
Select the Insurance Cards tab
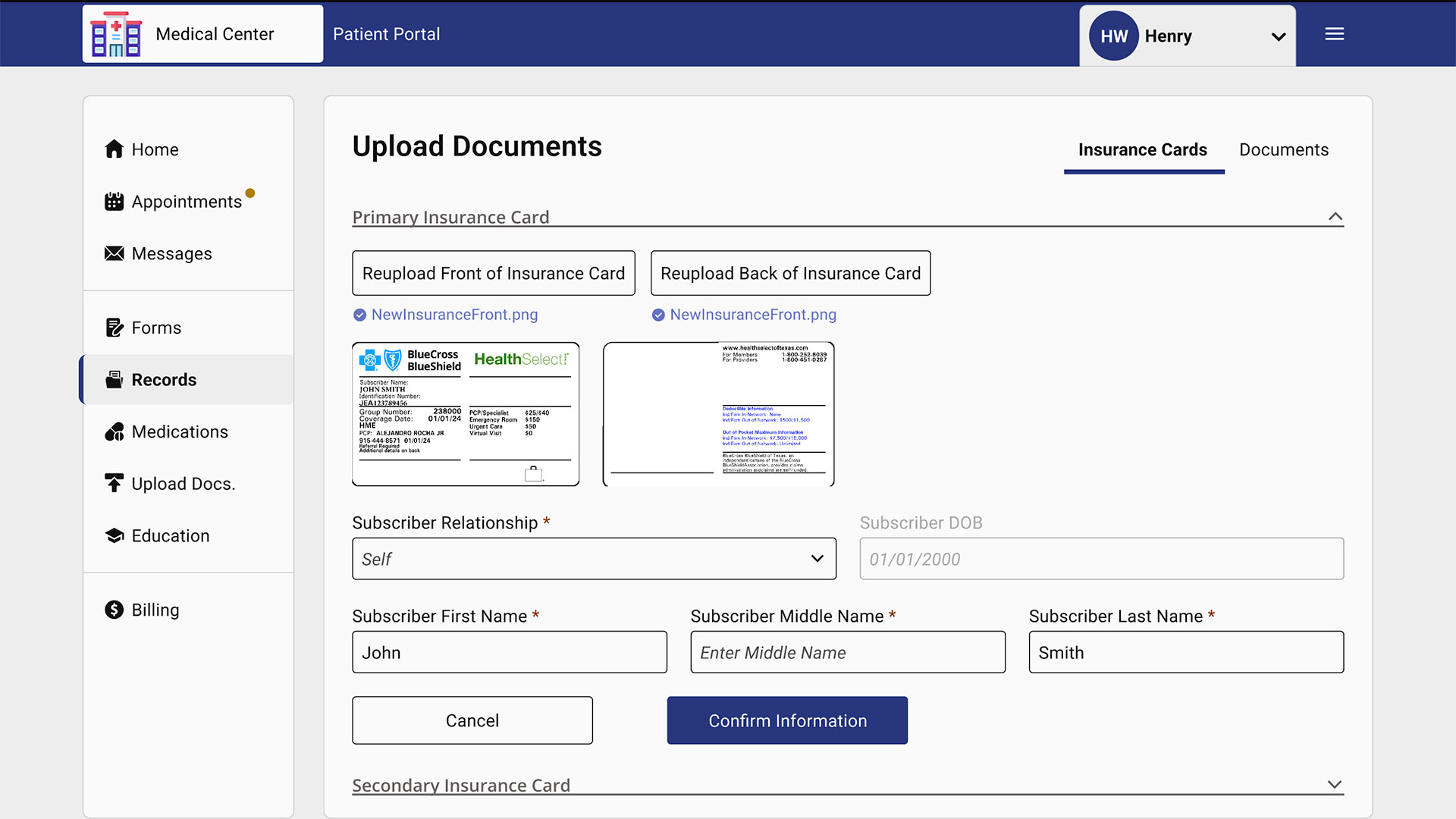1142,150
